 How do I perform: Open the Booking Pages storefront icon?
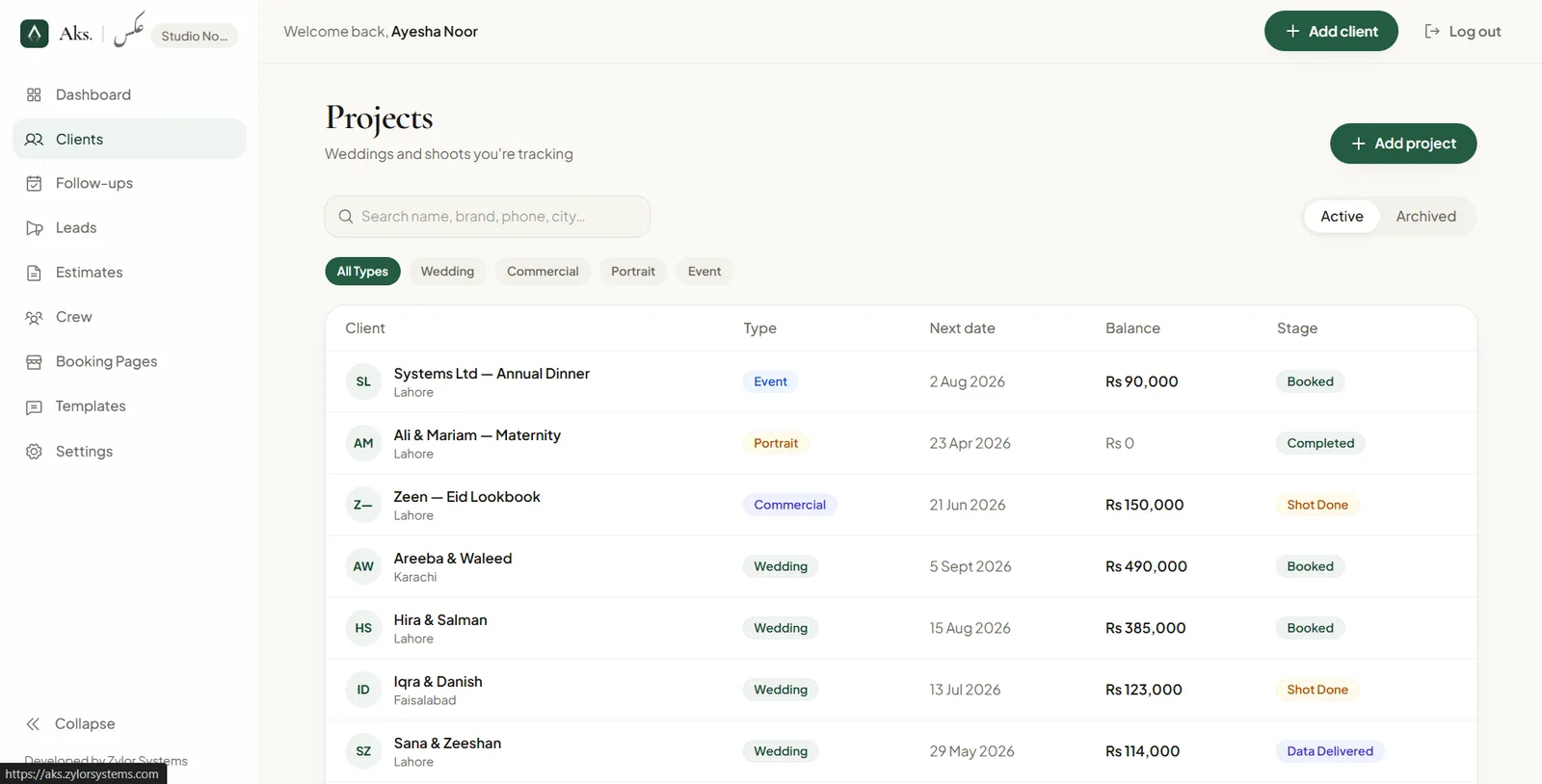click(x=34, y=362)
